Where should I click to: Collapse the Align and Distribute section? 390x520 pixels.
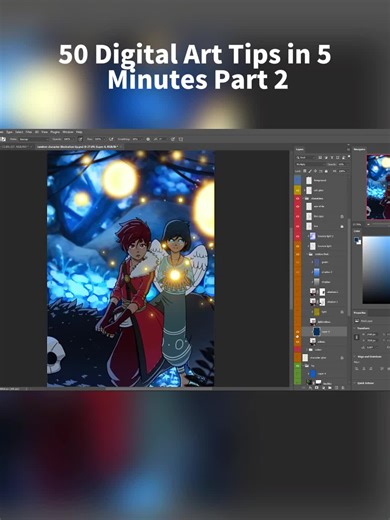(355, 357)
